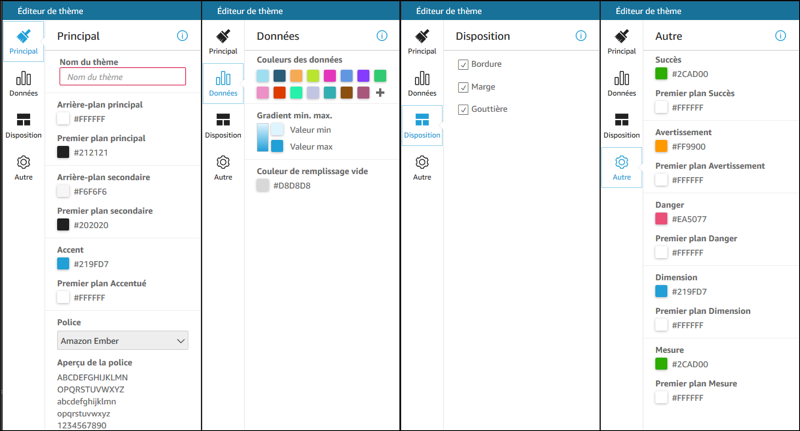Select the magenta data color swatch
Image resolution: width=800 pixels, height=431 pixels.
click(330, 76)
